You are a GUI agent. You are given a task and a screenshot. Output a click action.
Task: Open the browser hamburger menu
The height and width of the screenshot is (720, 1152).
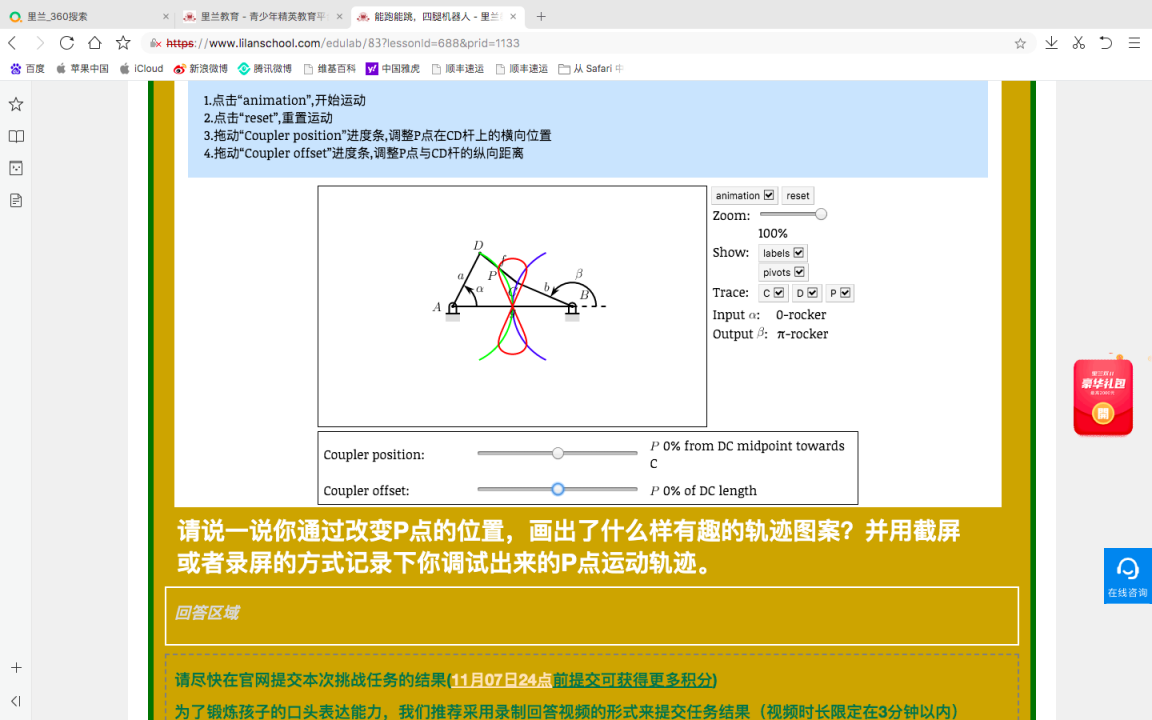click(x=1134, y=43)
